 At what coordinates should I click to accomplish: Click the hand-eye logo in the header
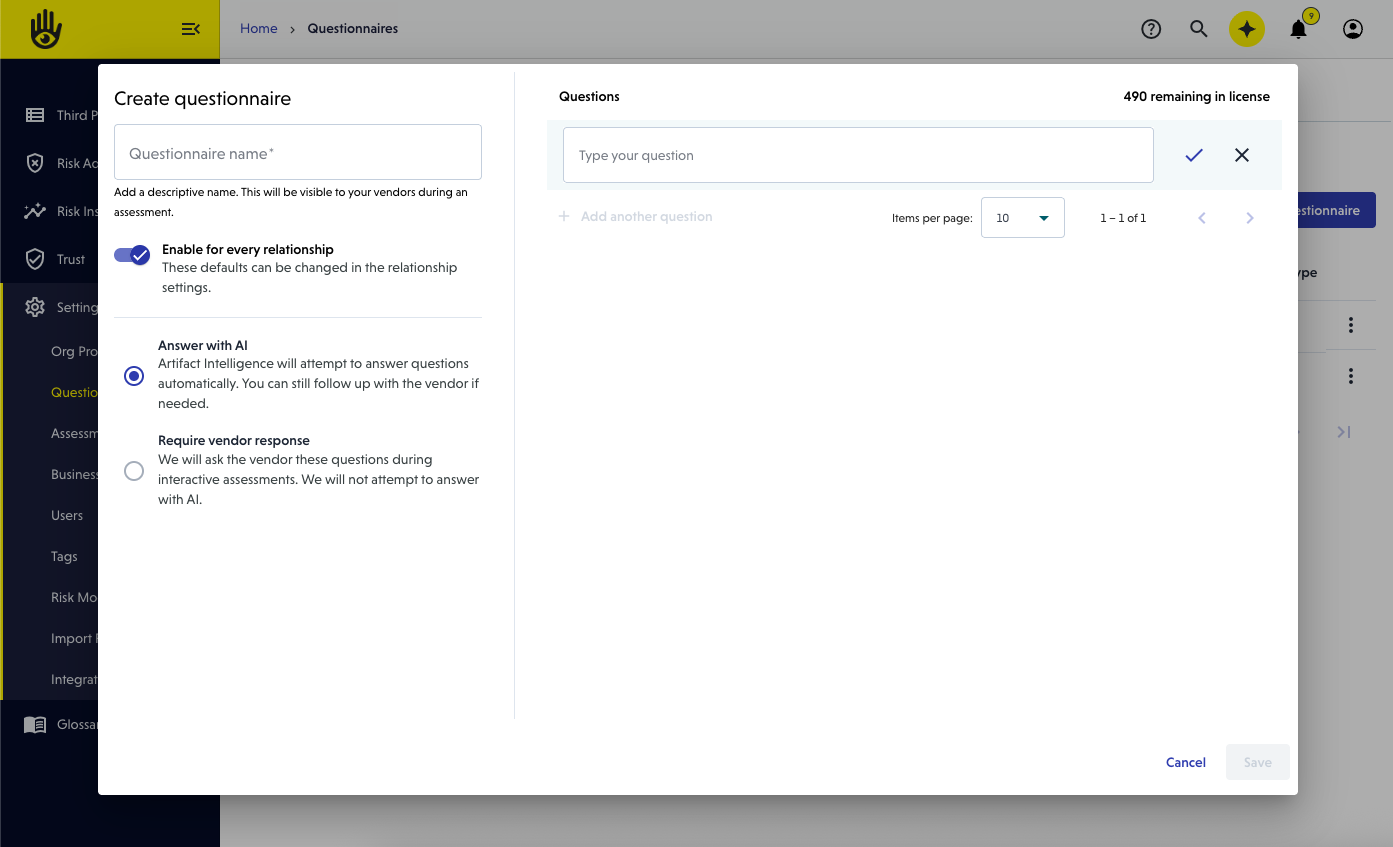[46, 29]
